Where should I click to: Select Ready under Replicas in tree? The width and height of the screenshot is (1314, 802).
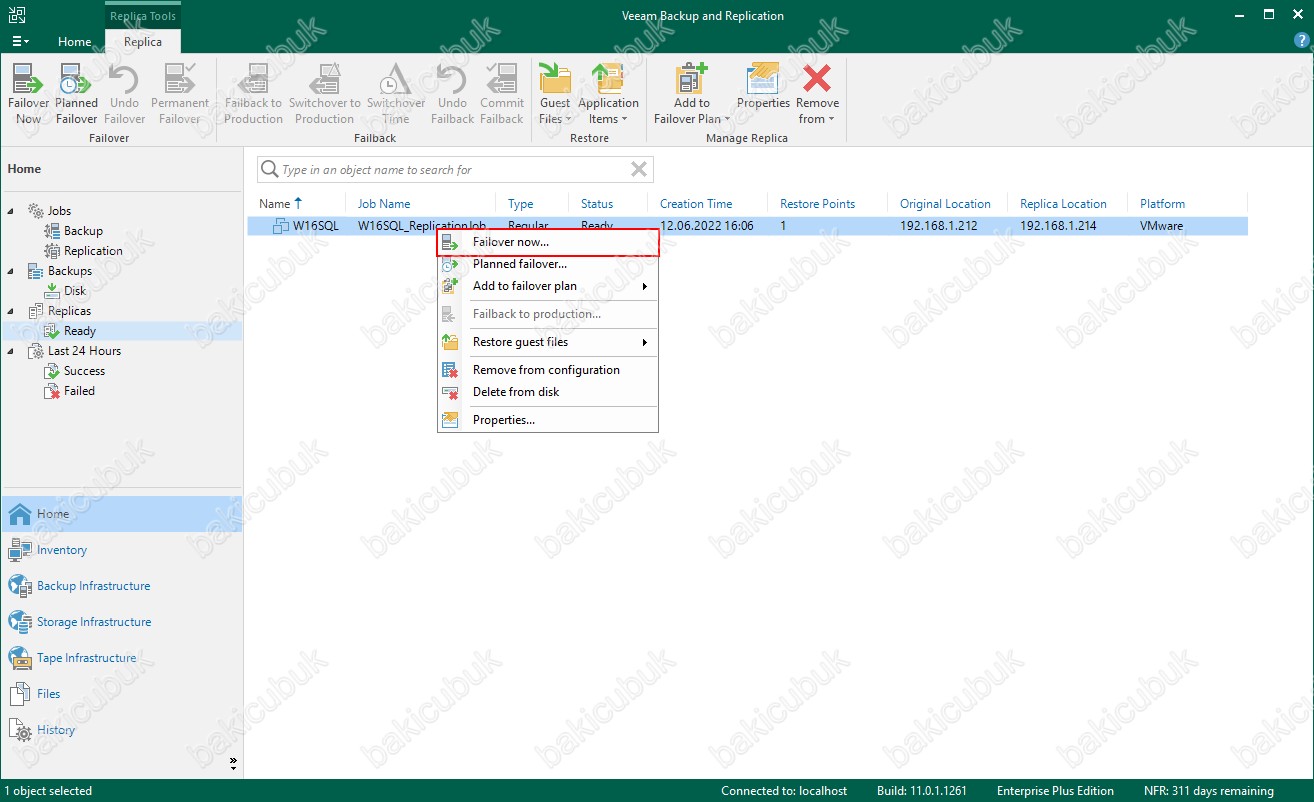pos(80,331)
